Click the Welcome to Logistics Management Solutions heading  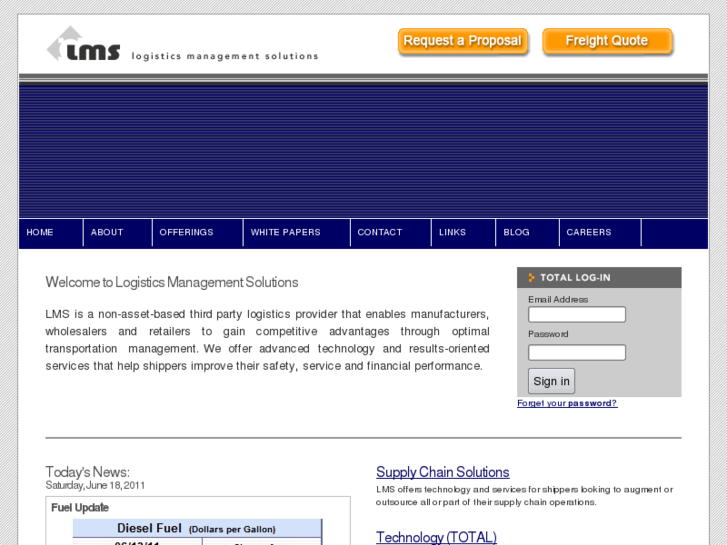pos(172,282)
